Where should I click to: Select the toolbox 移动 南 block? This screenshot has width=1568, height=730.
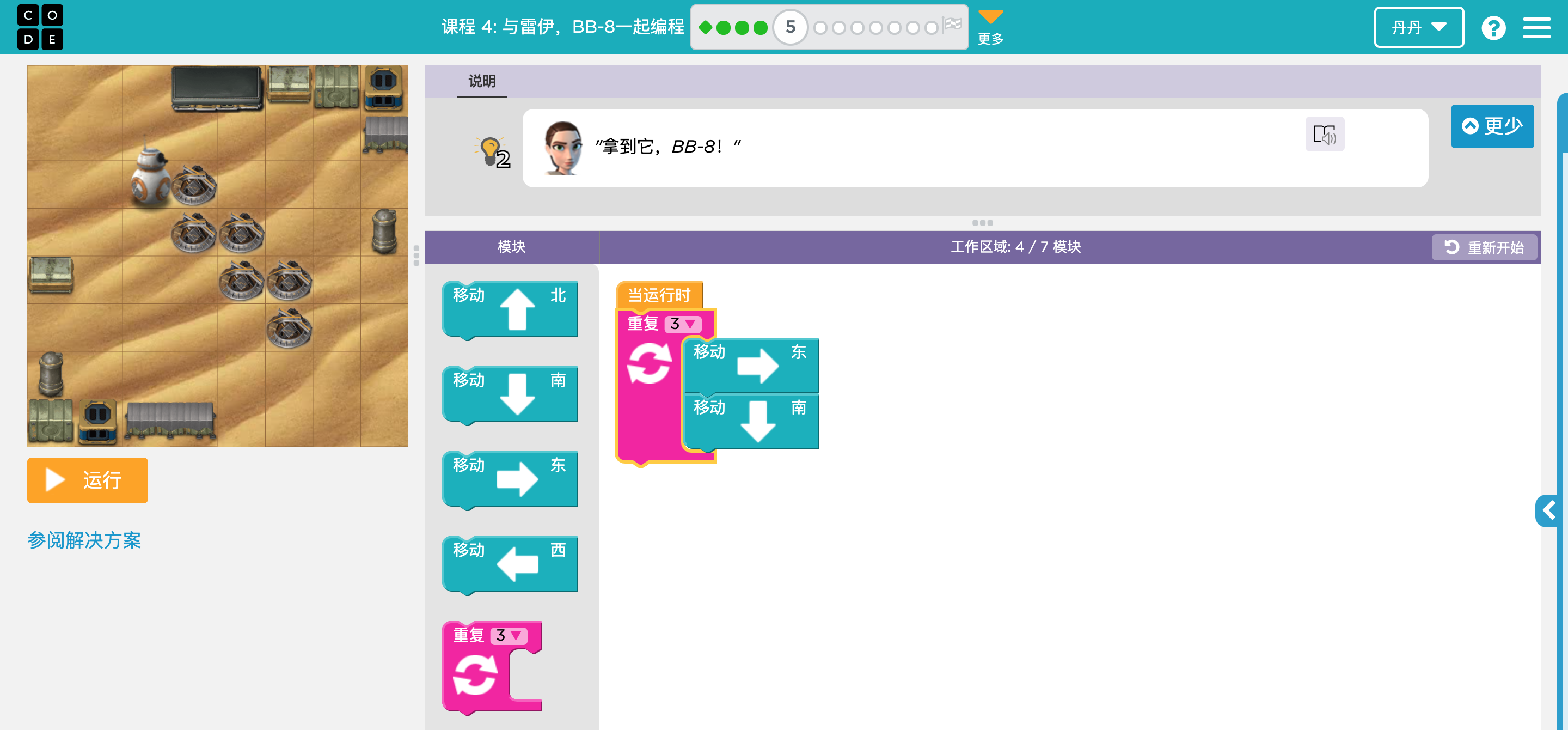(x=510, y=394)
